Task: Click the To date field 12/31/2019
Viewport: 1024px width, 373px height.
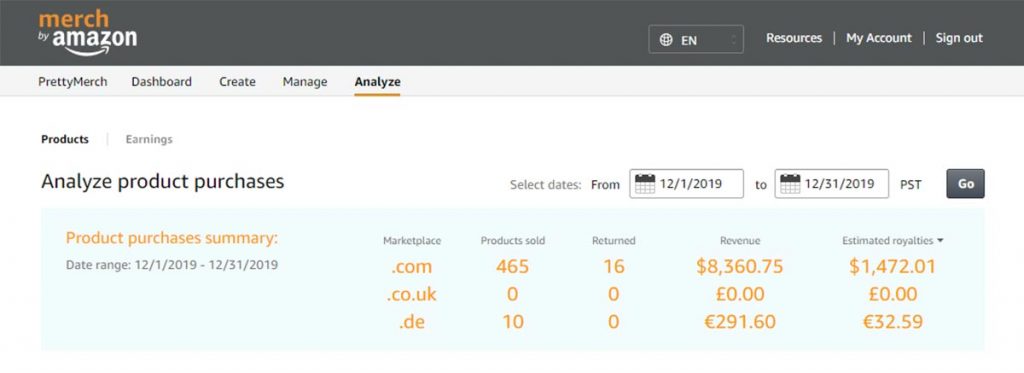Action: coord(831,184)
